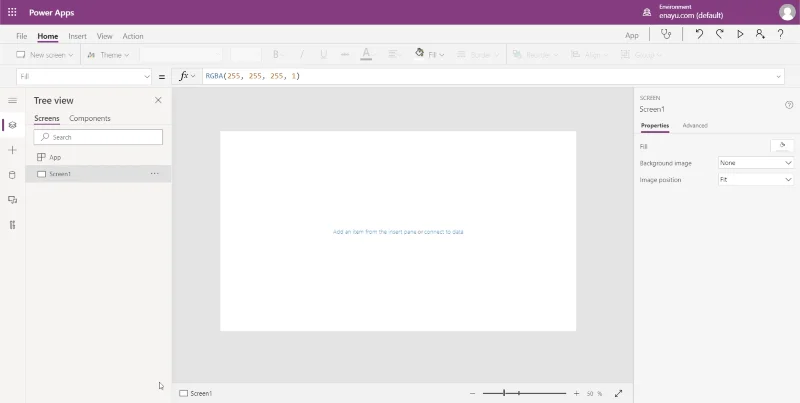This screenshot has height=403, width=800.
Task: Open the user account avatar
Action: coord(787,12)
